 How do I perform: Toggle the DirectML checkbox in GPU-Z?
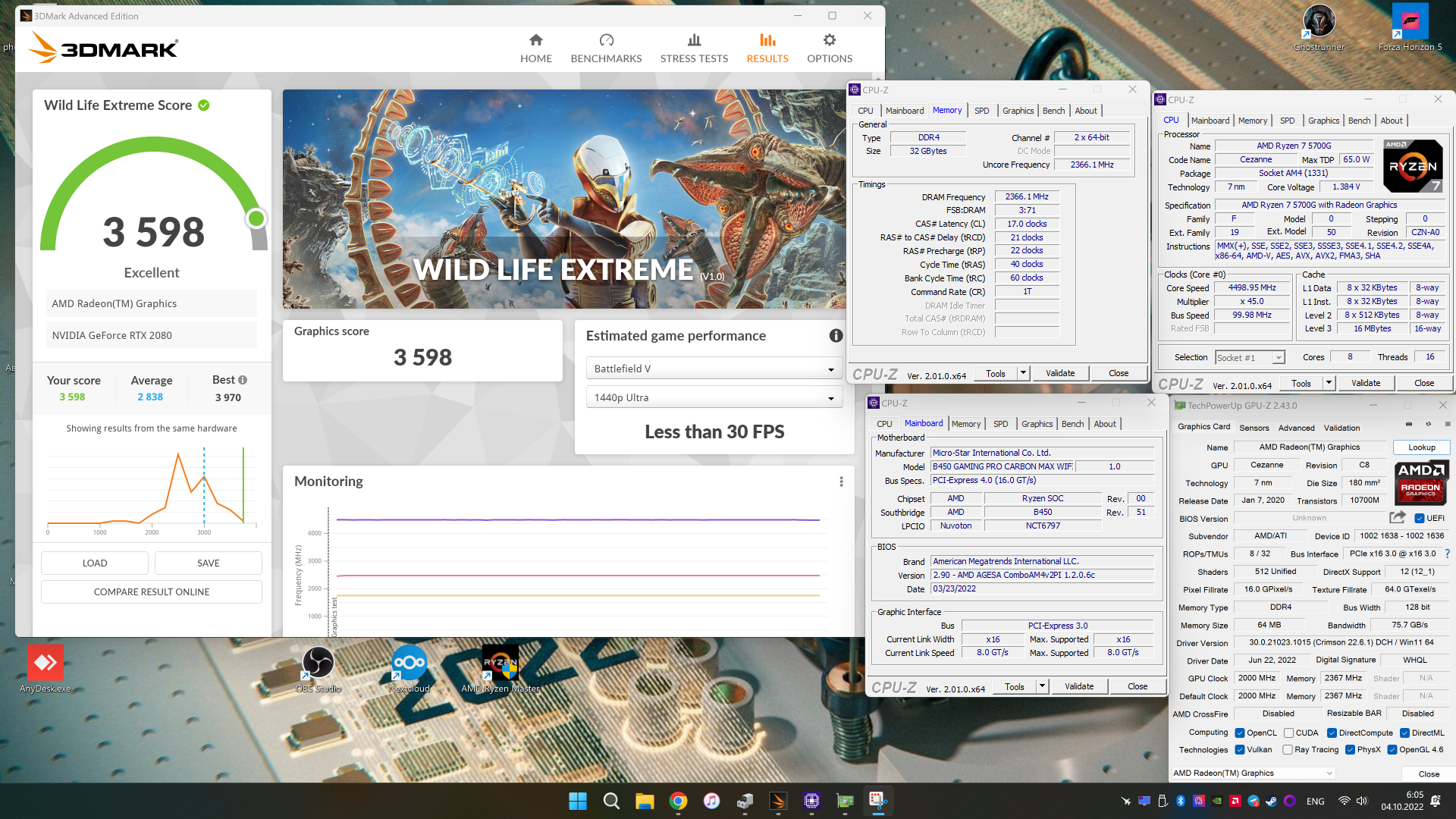coord(1404,733)
